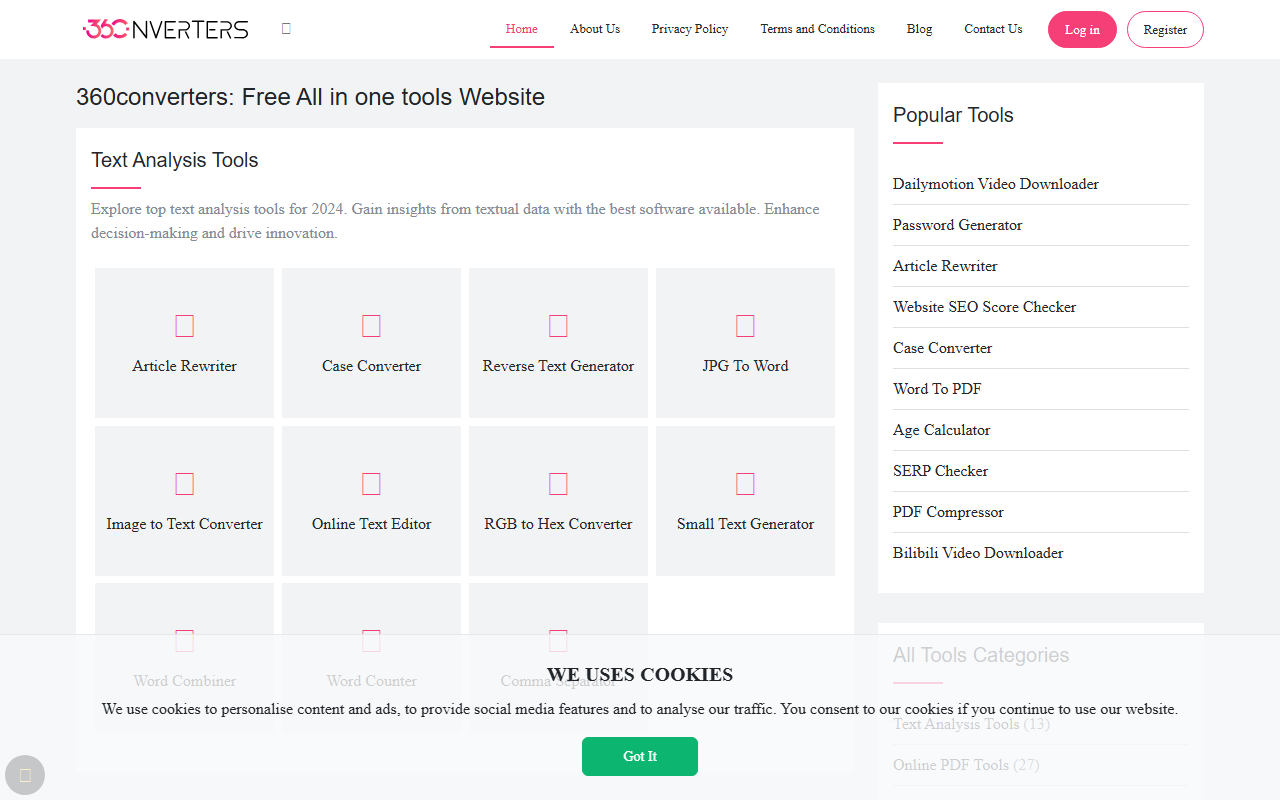Open Case Converter in Popular Tools
Screen dimensions: 1280x800
click(x=942, y=348)
